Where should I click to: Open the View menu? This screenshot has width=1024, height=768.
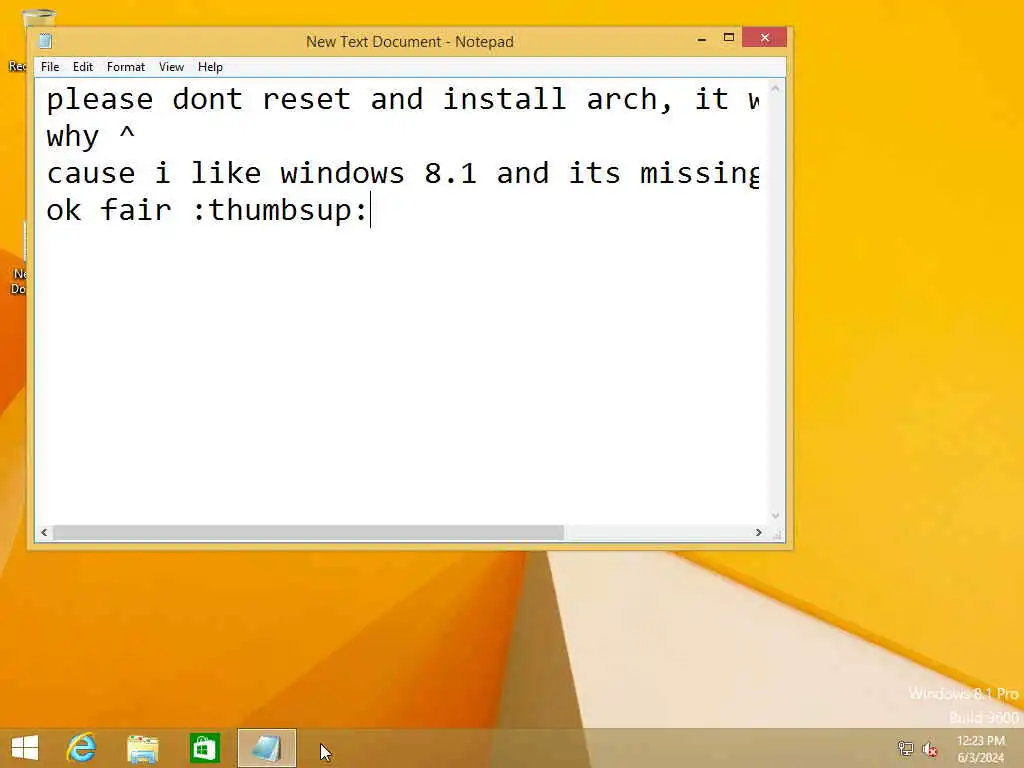click(x=171, y=67)
